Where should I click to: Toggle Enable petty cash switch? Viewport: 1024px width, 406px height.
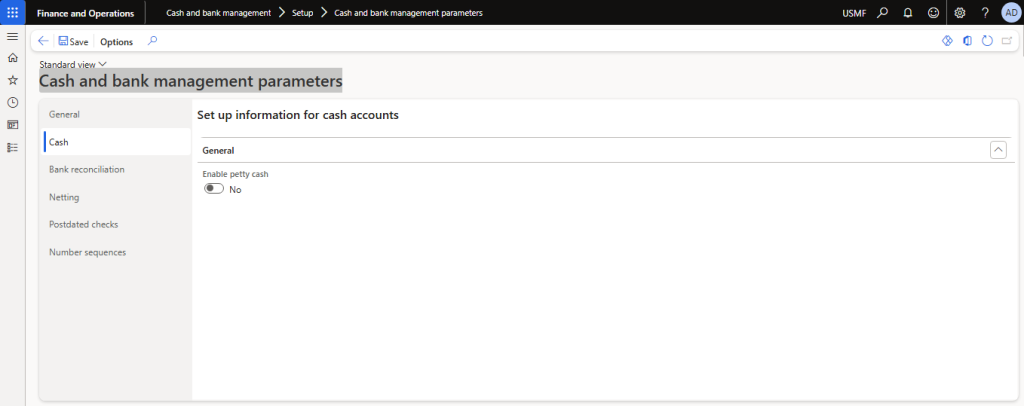213,189
